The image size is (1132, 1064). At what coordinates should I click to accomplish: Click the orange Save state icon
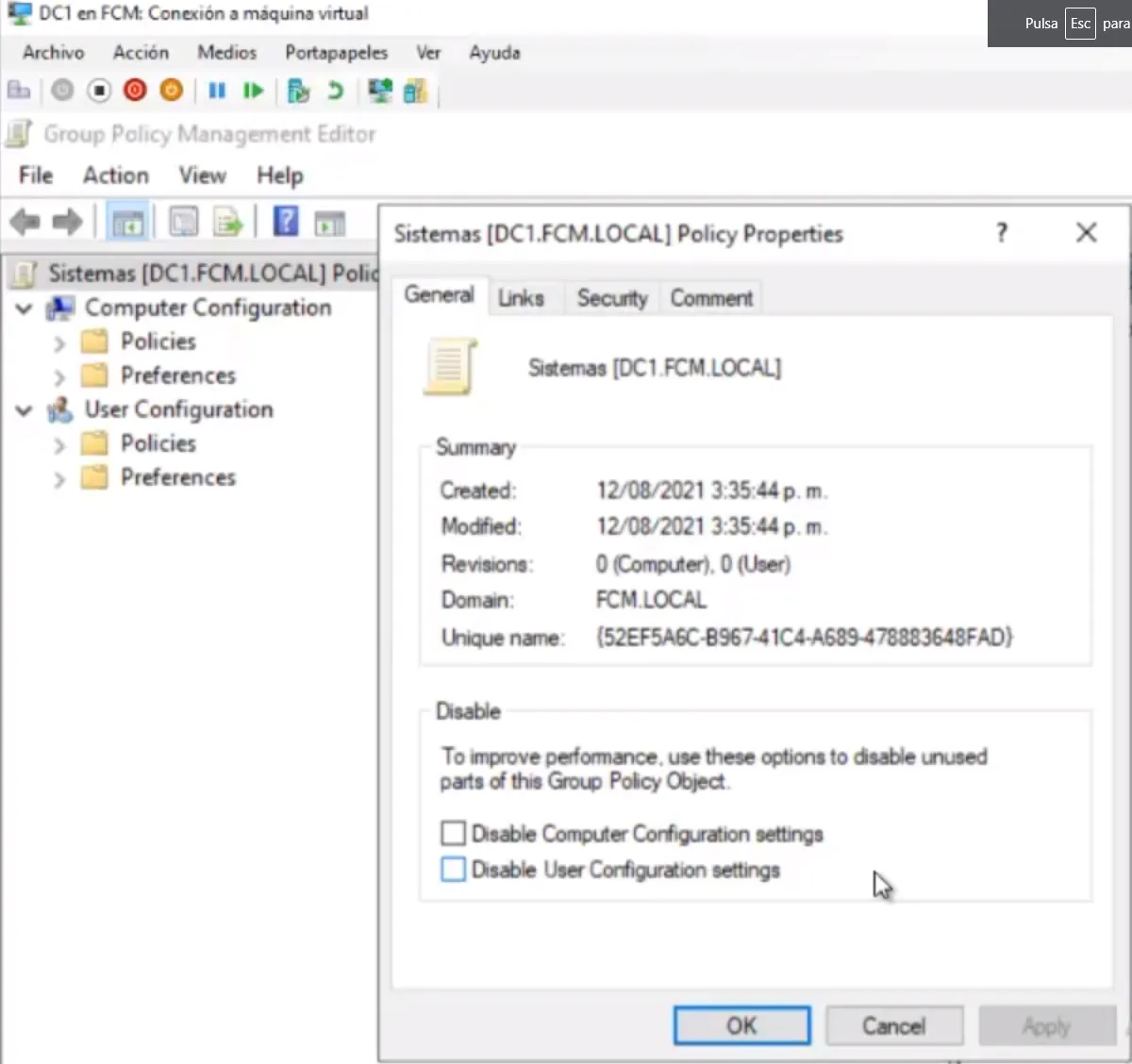[171, 91]
